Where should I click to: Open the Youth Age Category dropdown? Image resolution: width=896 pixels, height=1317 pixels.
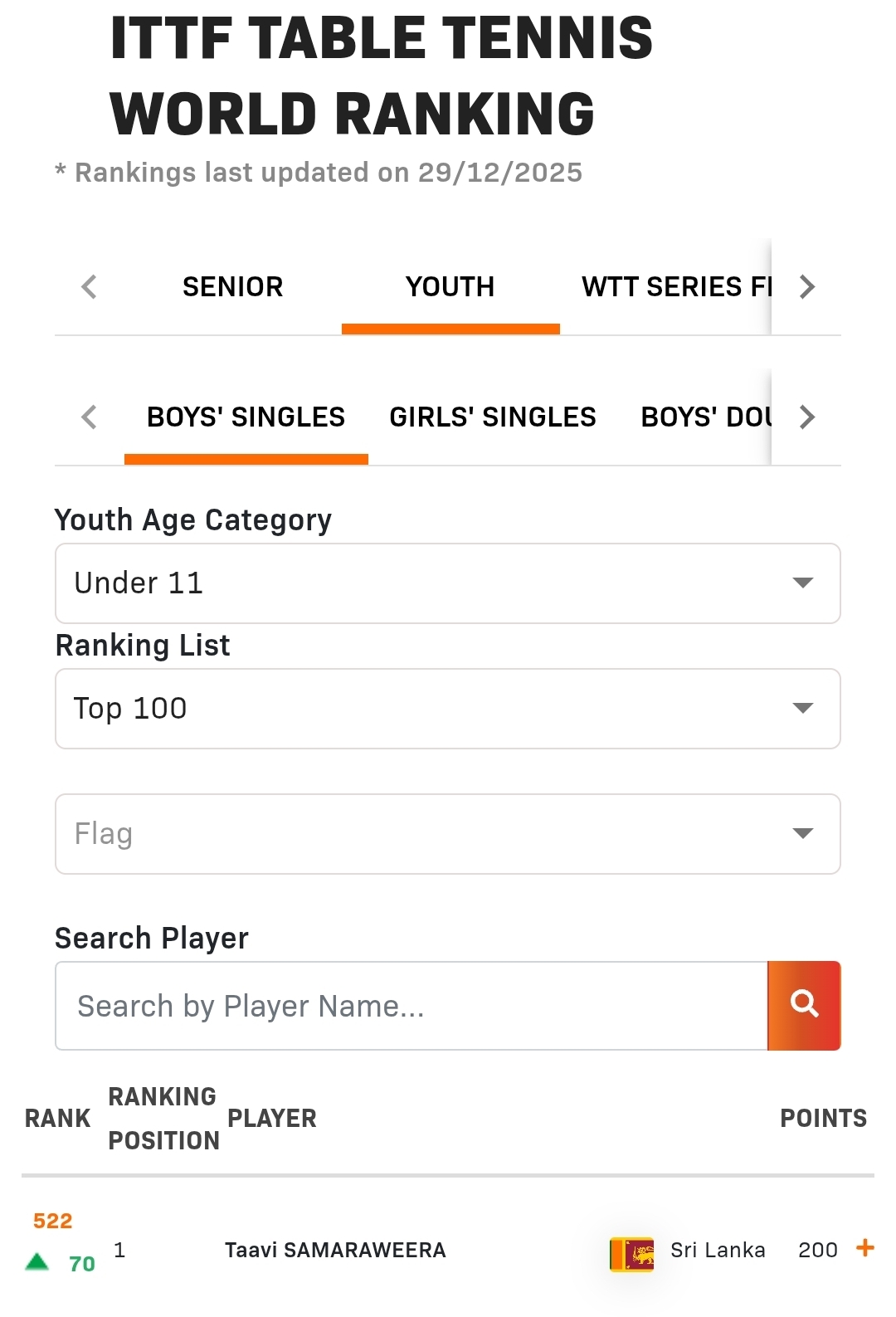[x=448, y=583]
